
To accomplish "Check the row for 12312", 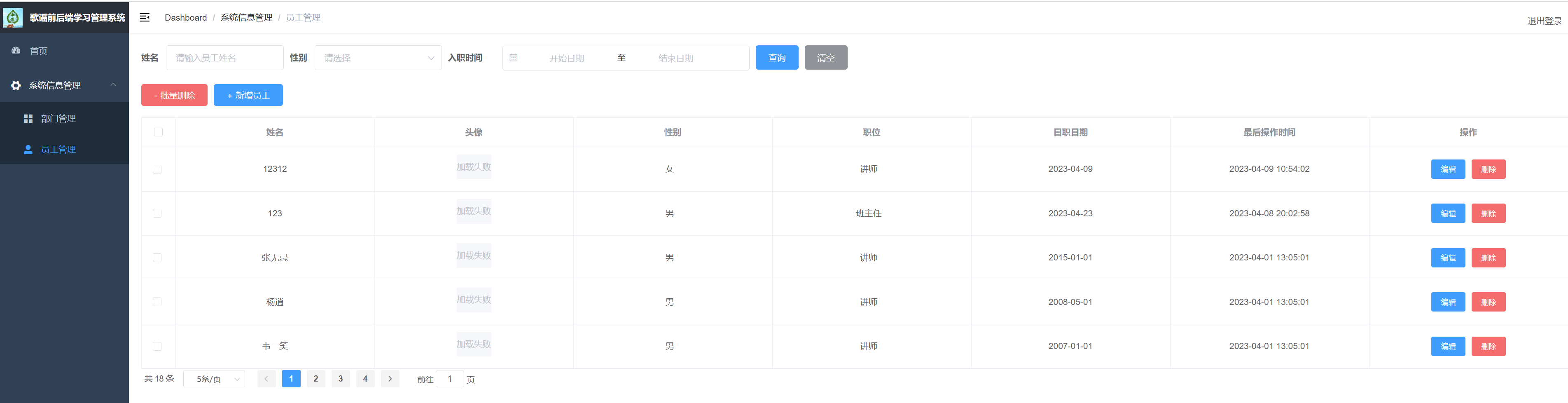I will 157,169.
